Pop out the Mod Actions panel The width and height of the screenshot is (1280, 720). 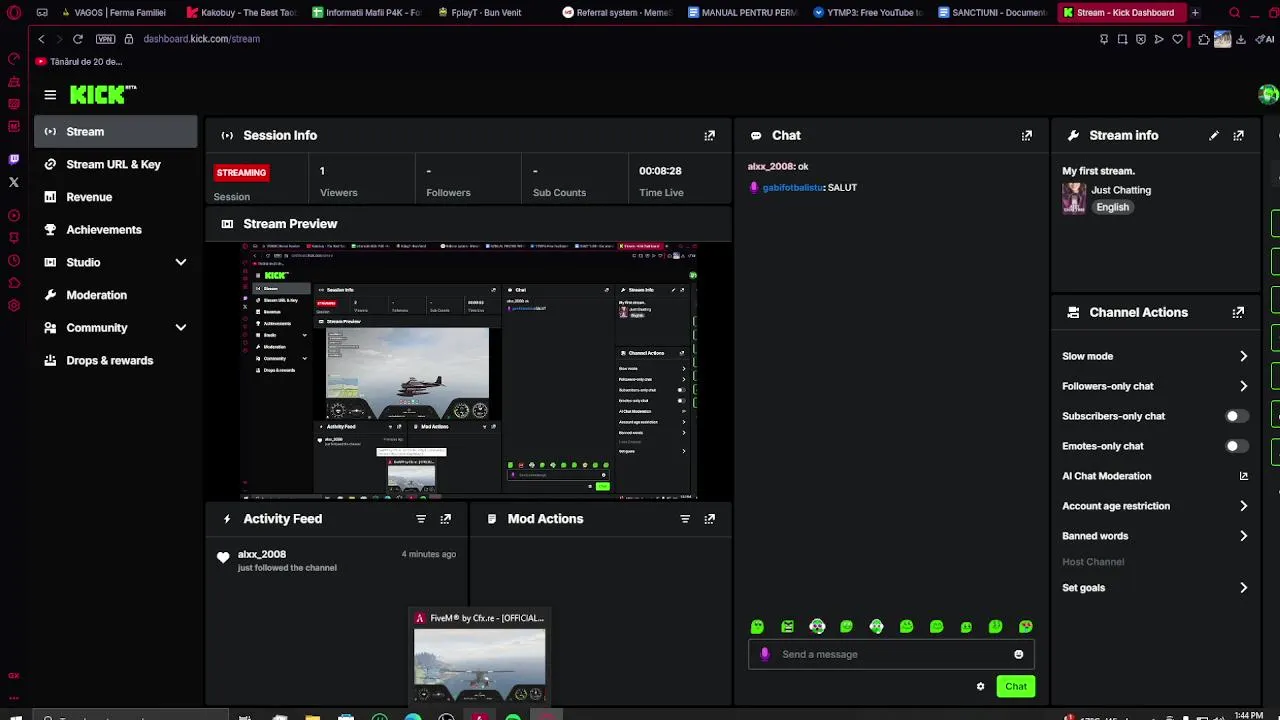pyautogui.click(x=709, y=519)
